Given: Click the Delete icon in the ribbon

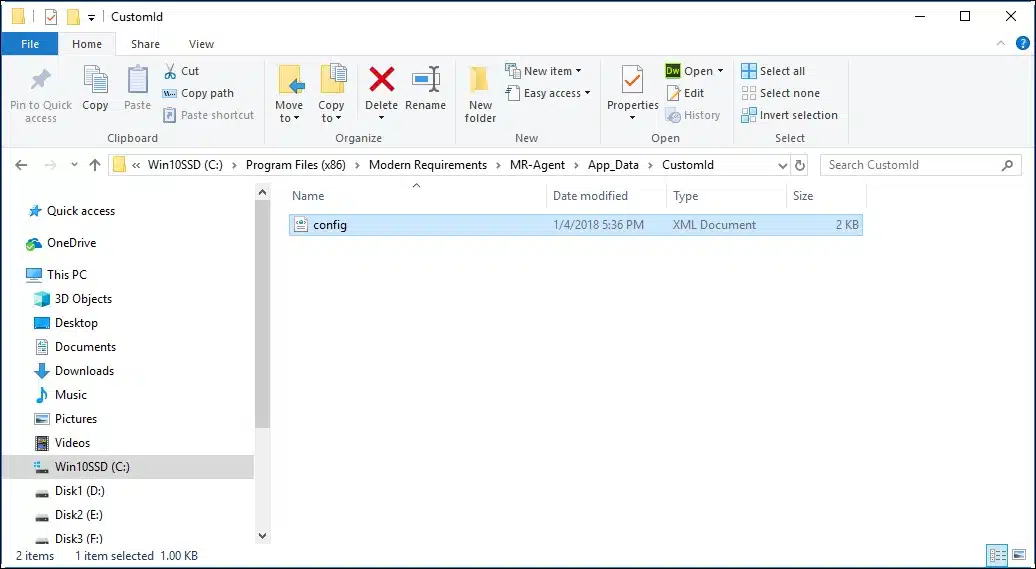Looking at the screenshot, I should click(x=381, y=82).
